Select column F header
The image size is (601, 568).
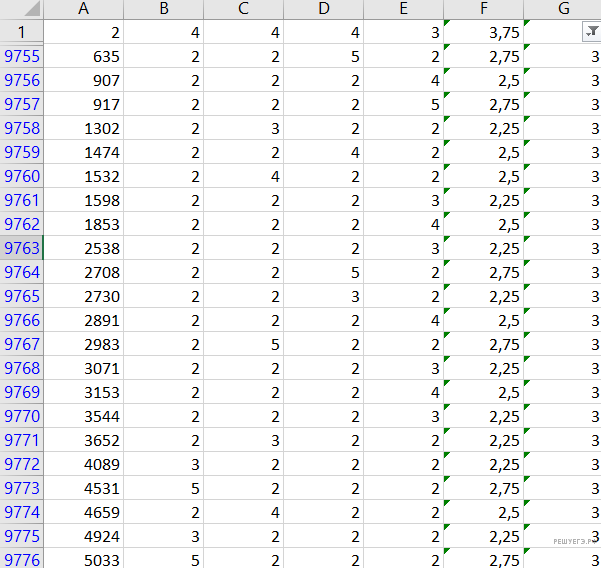483,10
